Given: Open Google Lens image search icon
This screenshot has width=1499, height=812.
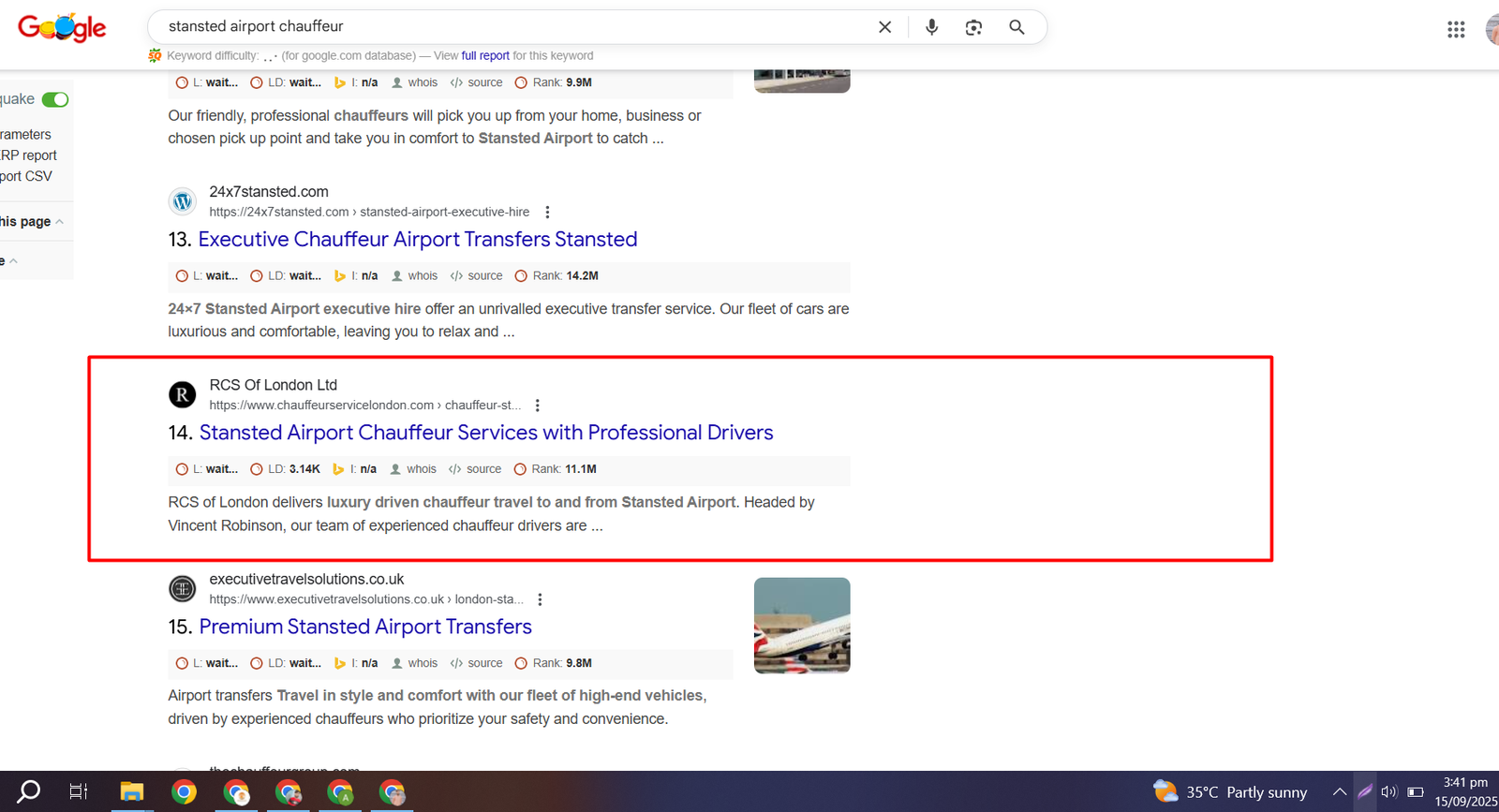Looking at the screenshot, I should 973,27.
